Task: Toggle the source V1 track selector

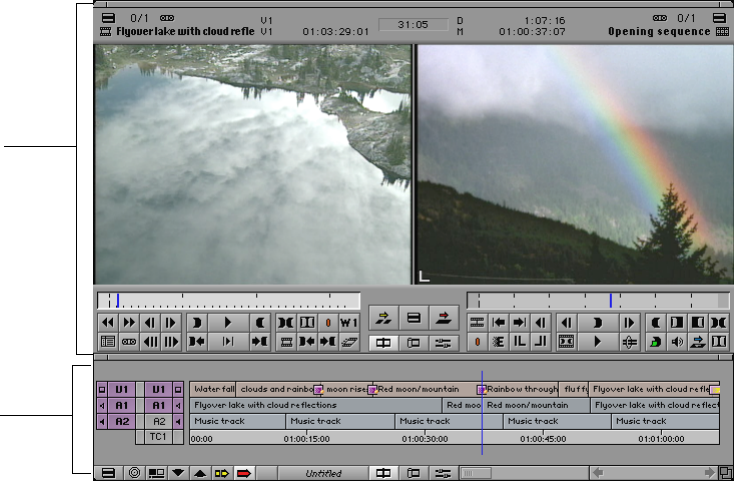Action: tap(122, 389)
